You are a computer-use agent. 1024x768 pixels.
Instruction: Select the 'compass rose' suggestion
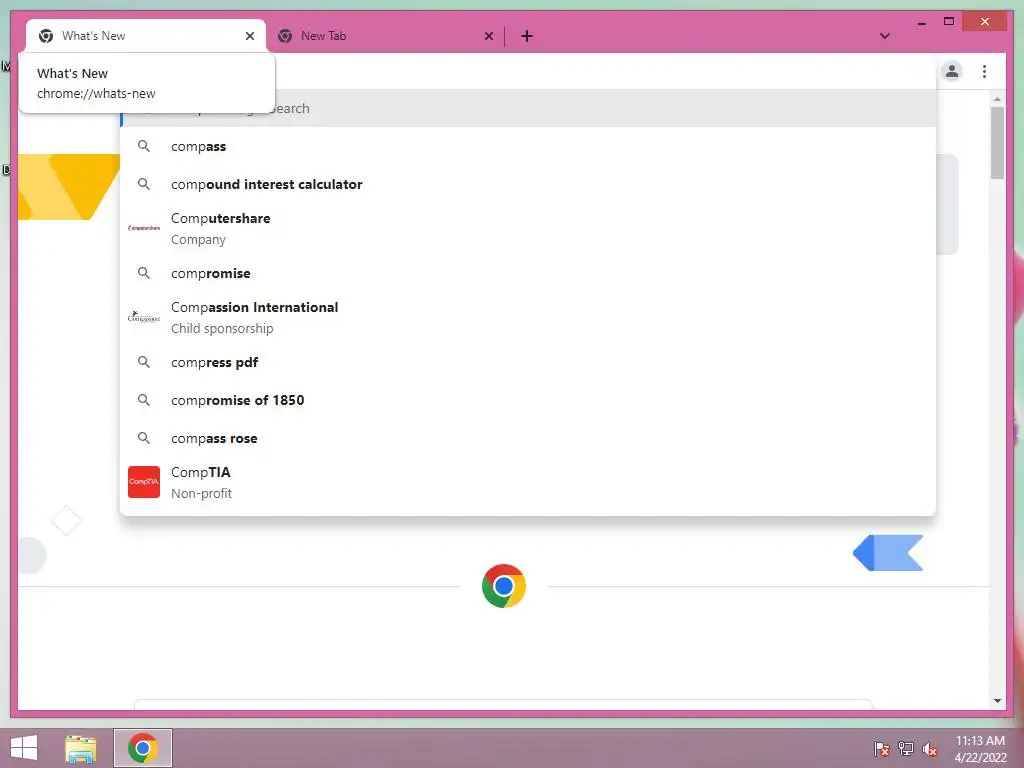click(x=528, y=438)
